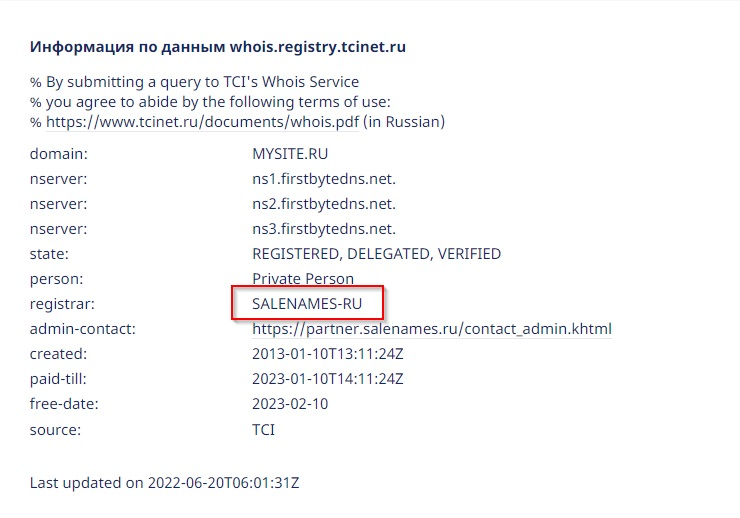Click the admin-contact: field label
The height and width of the screenshot is (518, 740).
83,329
